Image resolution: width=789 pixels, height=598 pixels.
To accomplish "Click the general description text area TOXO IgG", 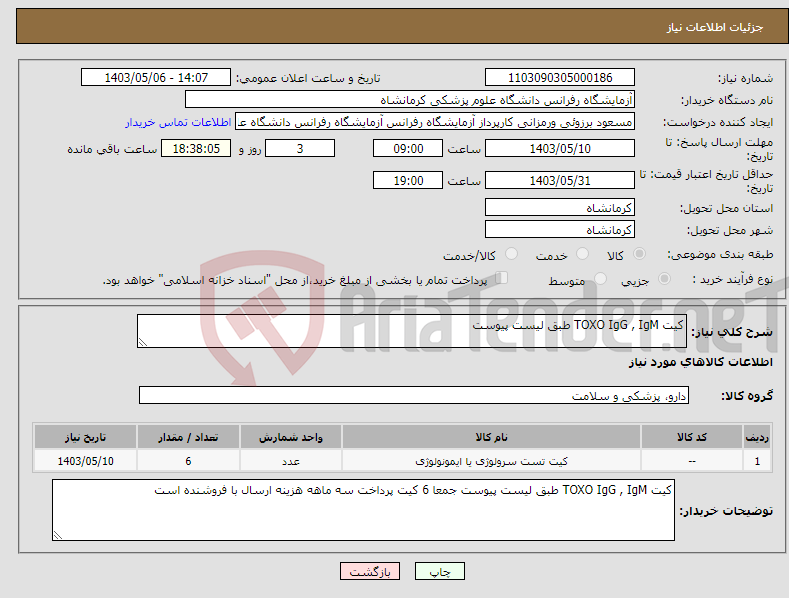I will tap(412, 331).
